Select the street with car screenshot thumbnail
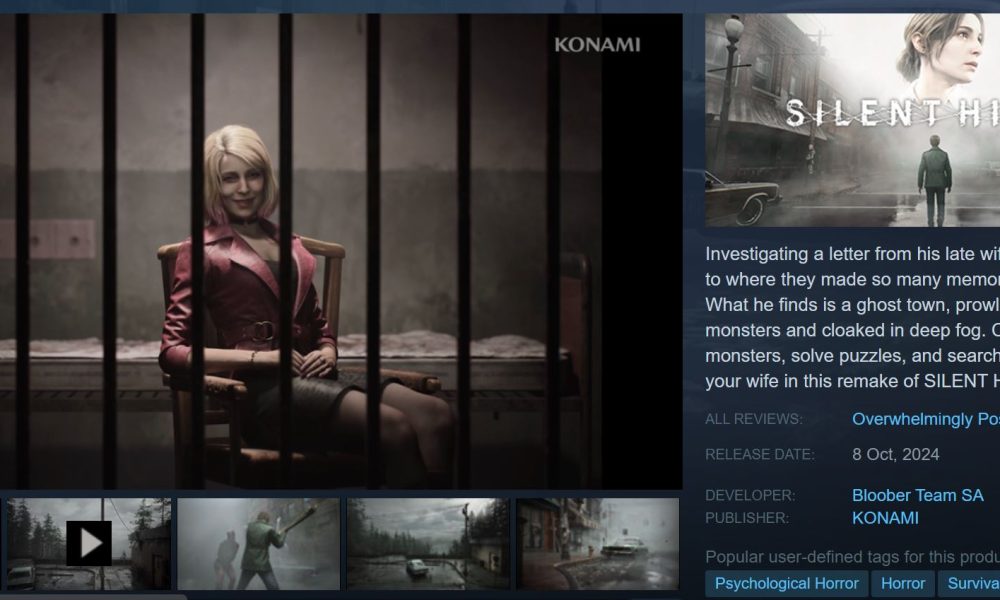Screen dimensions: 1000x600 click(598, 544)
